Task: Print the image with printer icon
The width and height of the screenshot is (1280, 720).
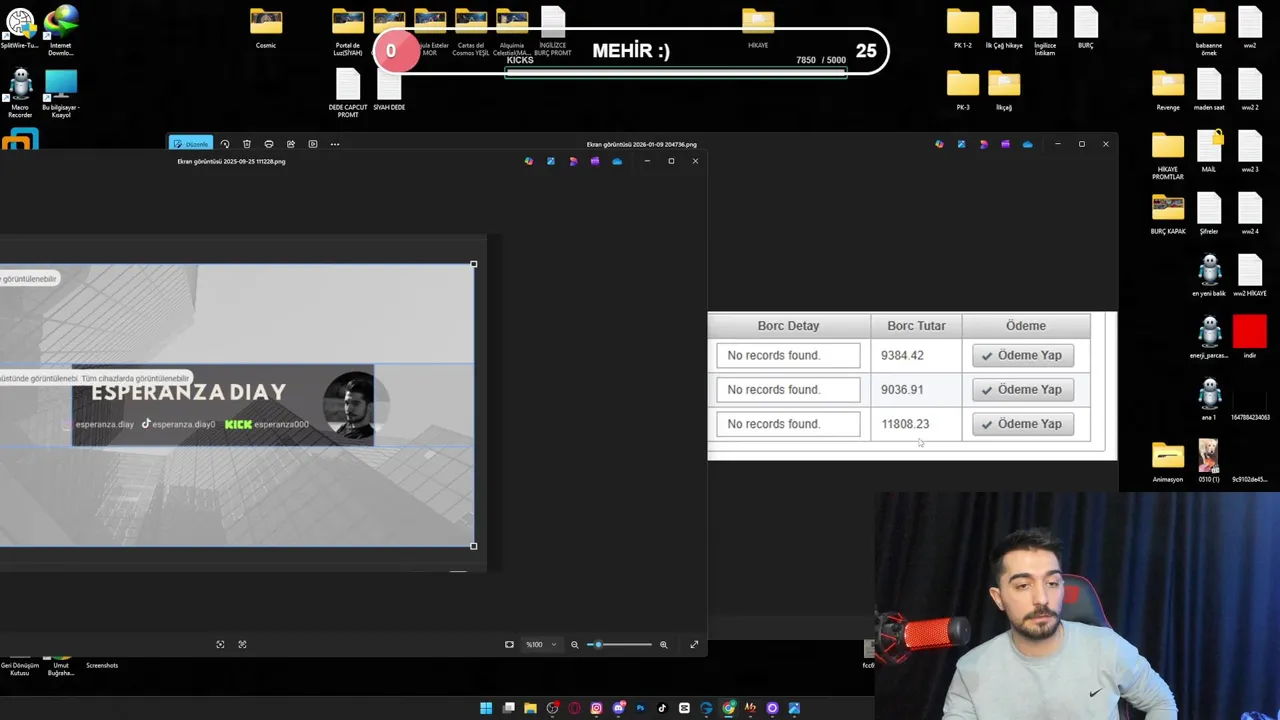Action: click(x=269, y=144)
